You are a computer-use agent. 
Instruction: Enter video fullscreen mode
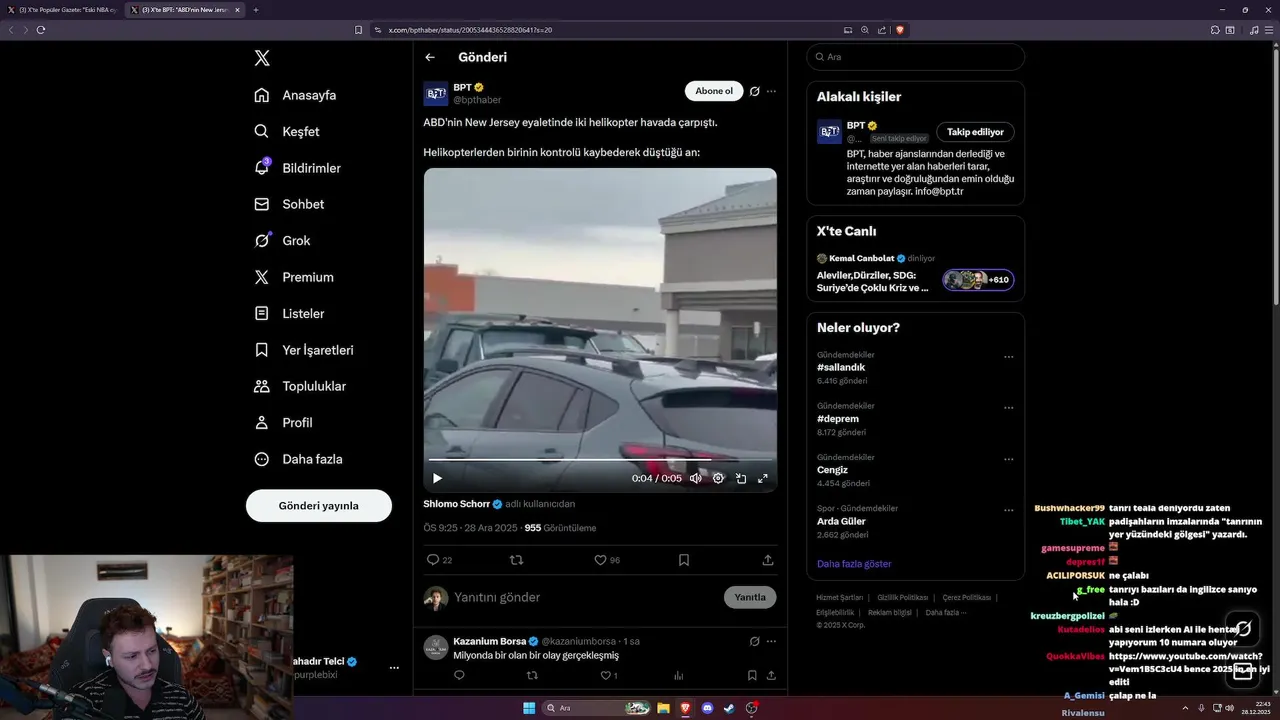(x=763, y=478)
